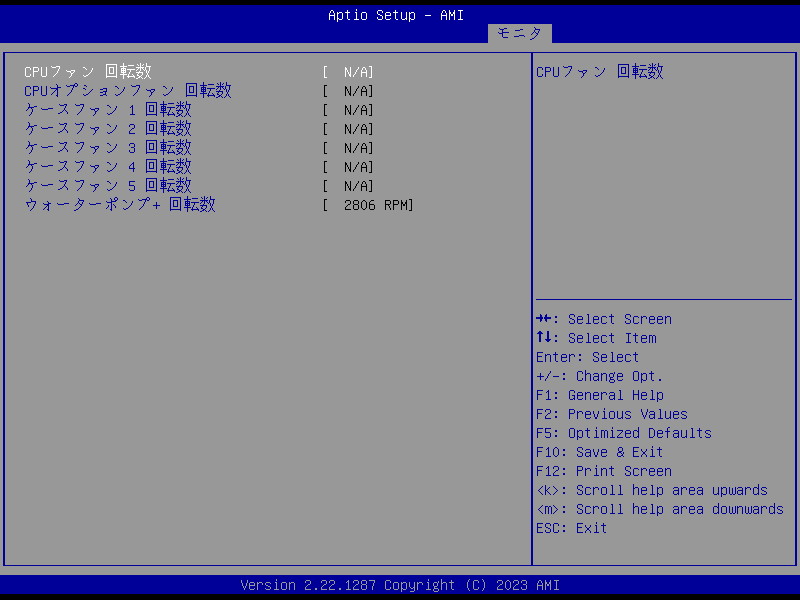Open ケースファン 5 N/A value

[x=348, y=186]
